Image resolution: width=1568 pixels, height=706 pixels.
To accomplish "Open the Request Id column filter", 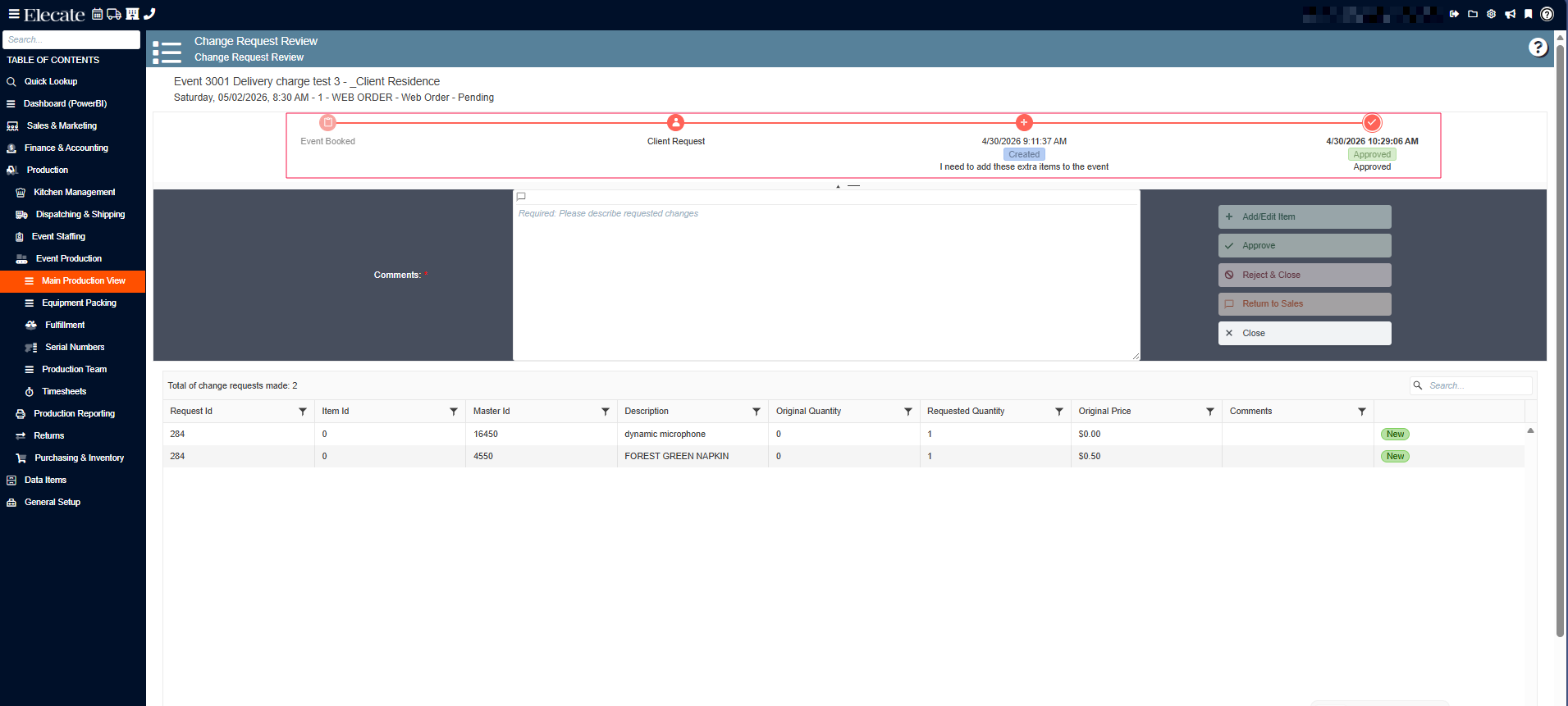I will click(302, 412).
